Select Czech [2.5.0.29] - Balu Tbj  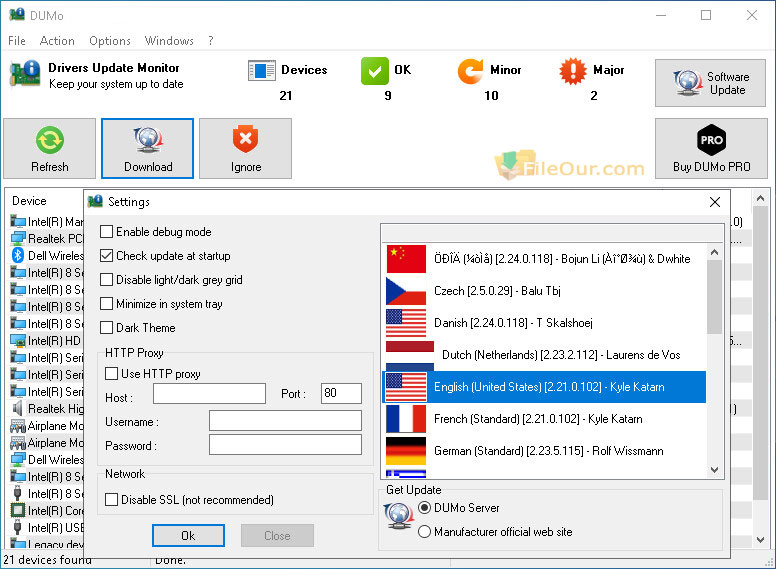coord(544,291)
